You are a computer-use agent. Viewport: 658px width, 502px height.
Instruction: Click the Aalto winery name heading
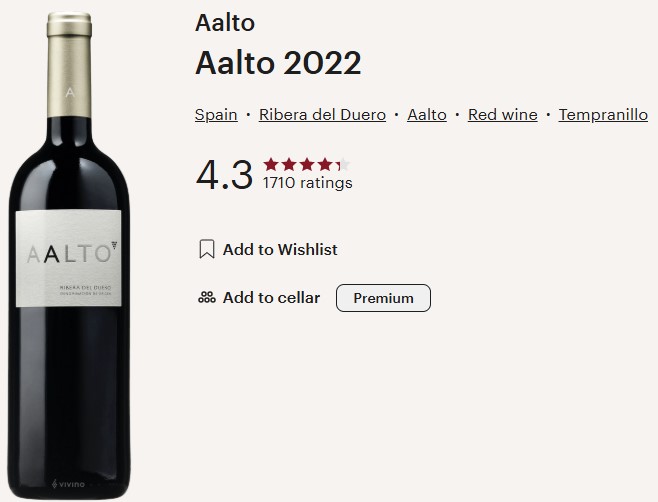(225, 23)
